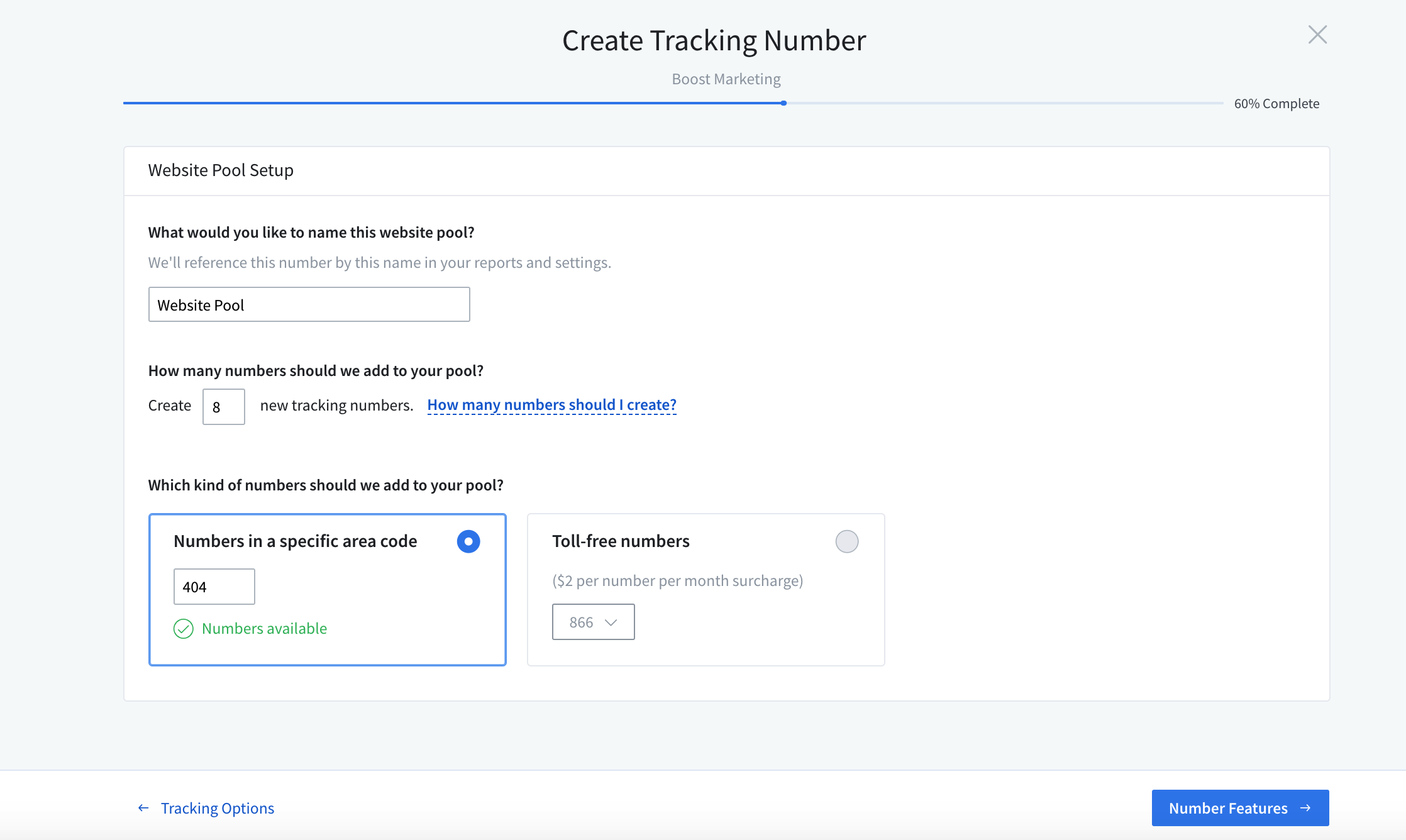Click the chevron on the 866 selector
The image size is (1406, 840).
[611, 622]
